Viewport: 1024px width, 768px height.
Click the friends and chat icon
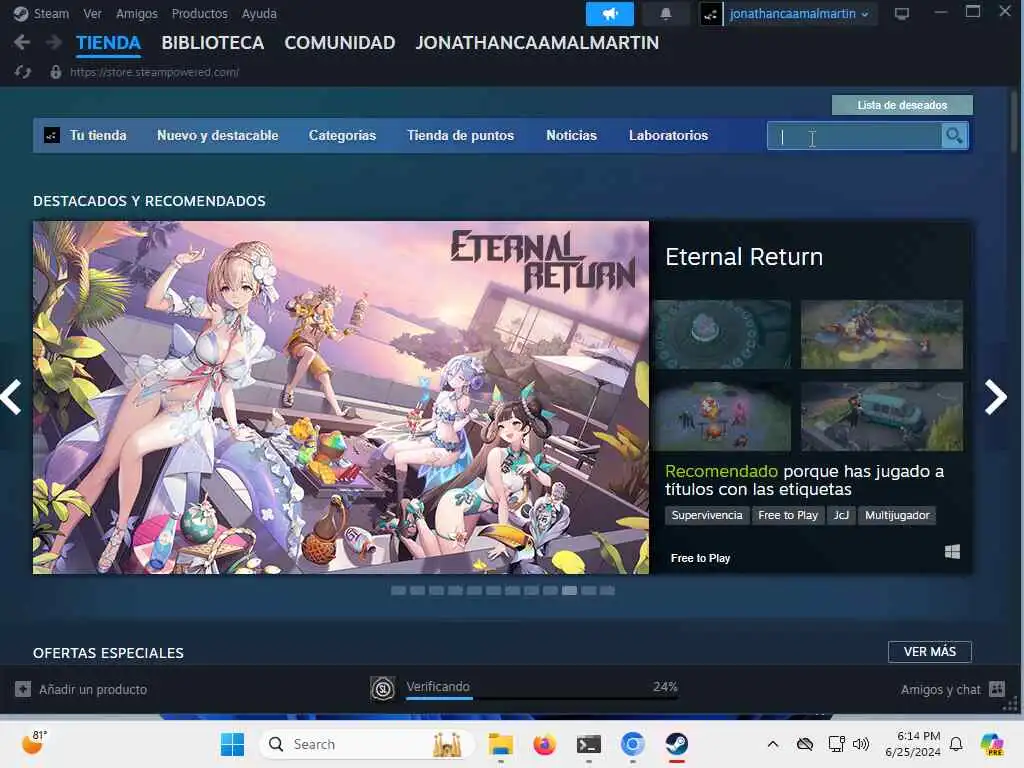click(x=997, y=689)
